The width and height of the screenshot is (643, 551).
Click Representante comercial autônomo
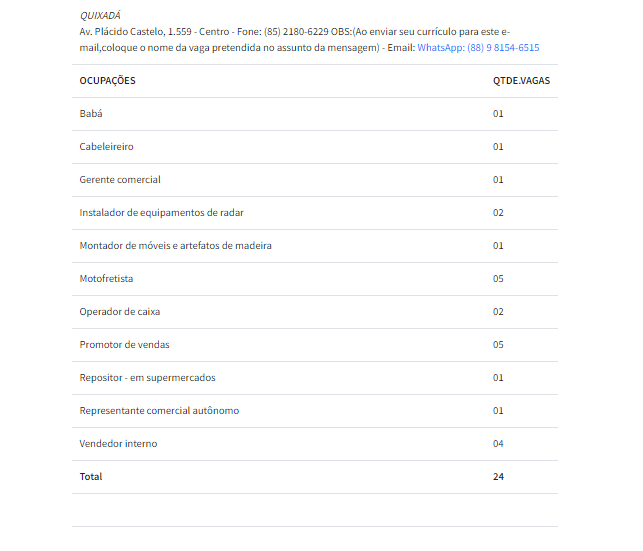159,411
